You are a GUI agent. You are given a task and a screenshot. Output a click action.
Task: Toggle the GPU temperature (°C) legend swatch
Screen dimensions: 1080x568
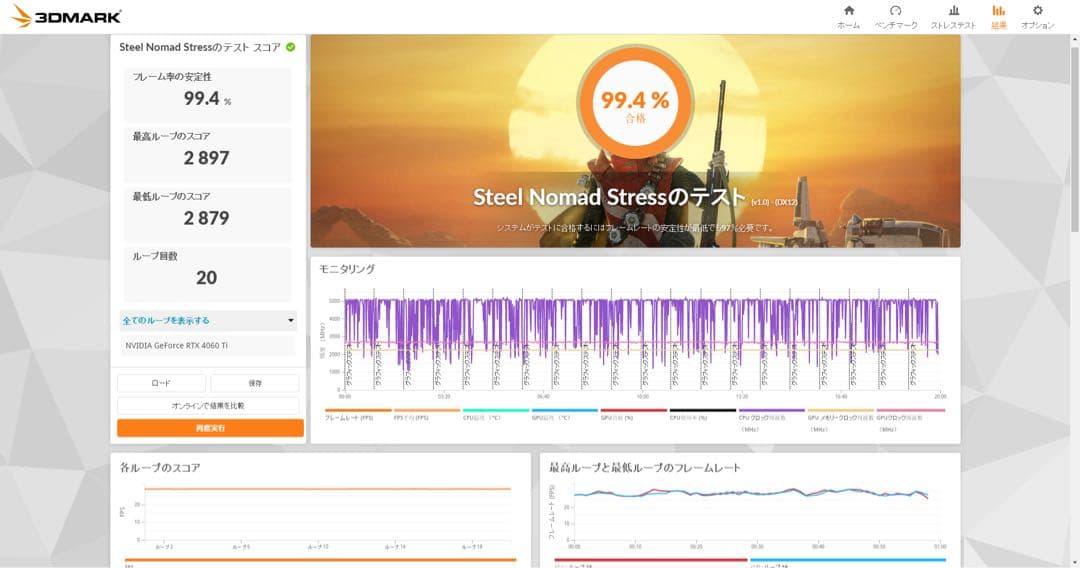(565, 410)
